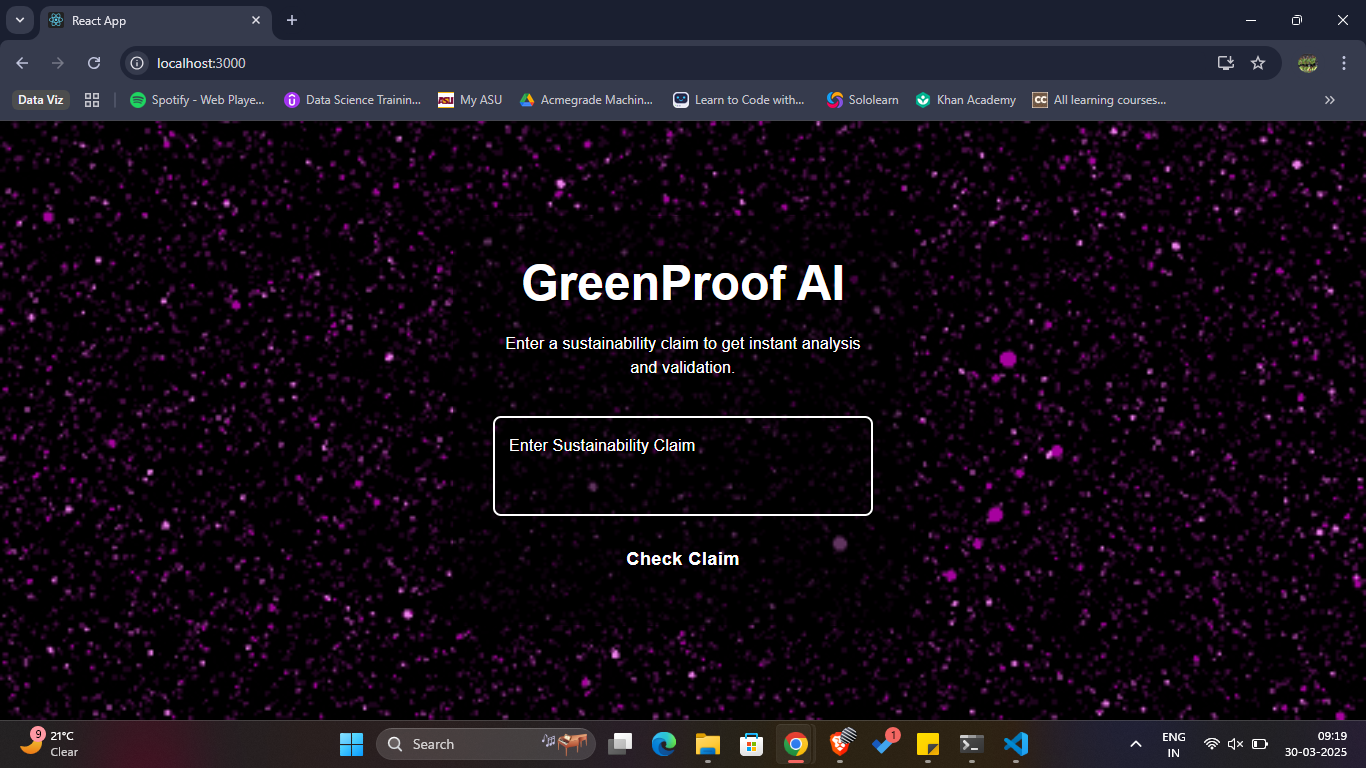The height and width of the screenshot is (768, 1366).
Task: Open the My ASU bookmark
Action: click(x=468, y=99)
